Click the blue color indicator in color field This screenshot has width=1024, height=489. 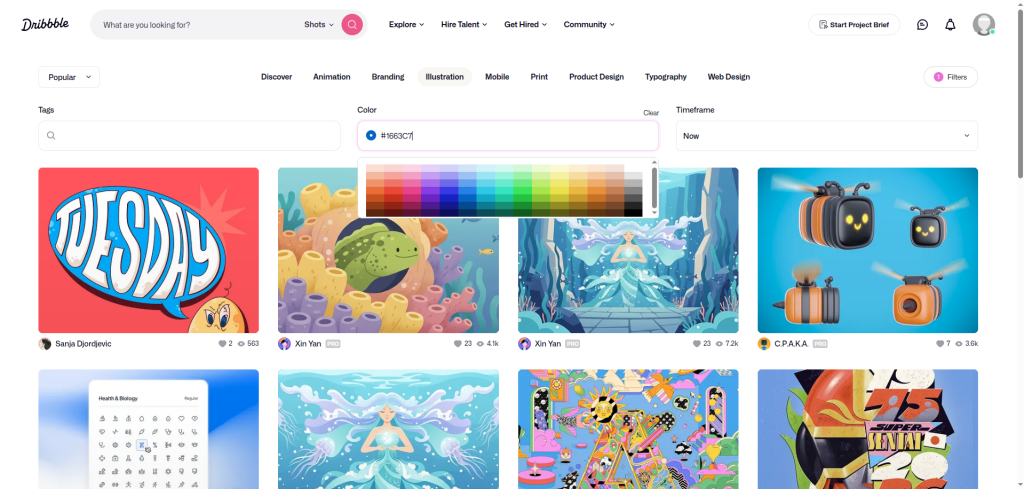pyautogui.click(x=371, y=135)
